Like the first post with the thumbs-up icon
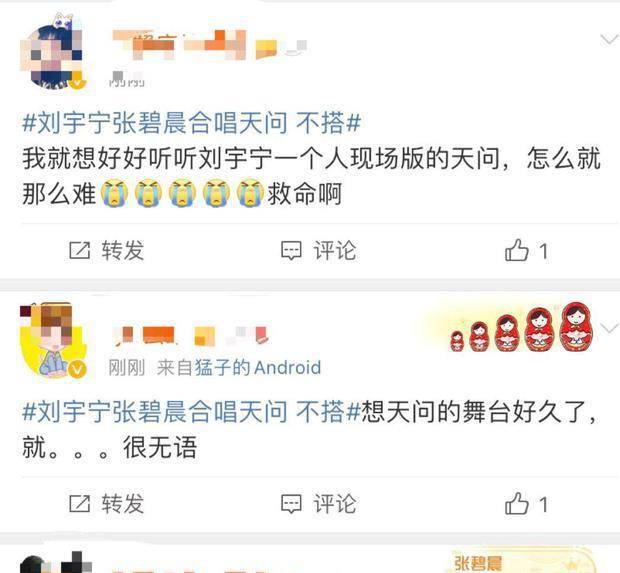620x573 pixels. pos(516,250)
